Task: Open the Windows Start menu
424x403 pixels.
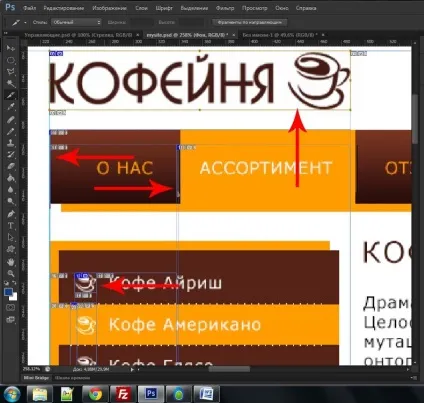Action: (x=12, y=394)
